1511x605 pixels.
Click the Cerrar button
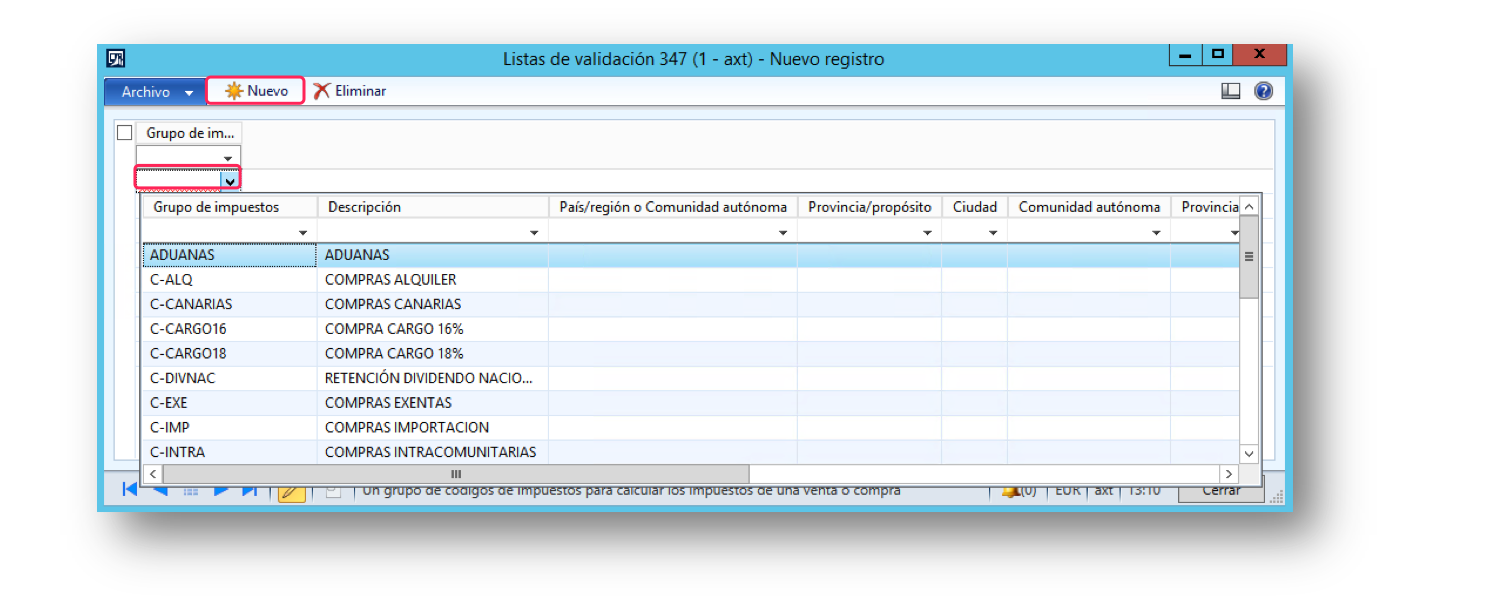coord(1220,491)
